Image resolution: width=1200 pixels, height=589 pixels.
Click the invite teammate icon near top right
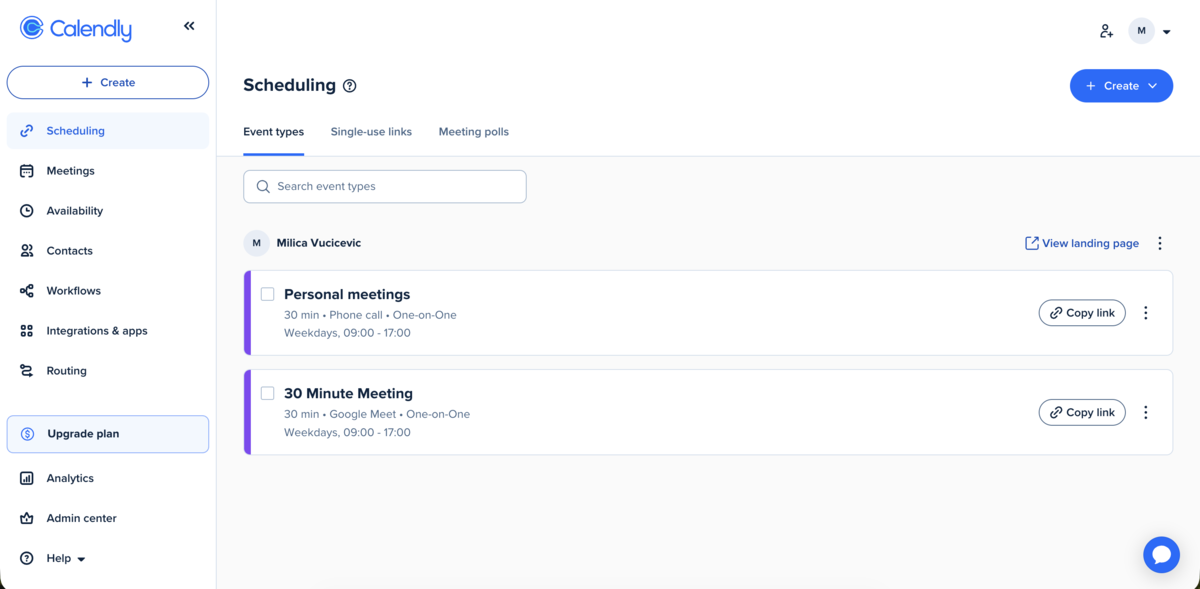[x=1106, y=30]
